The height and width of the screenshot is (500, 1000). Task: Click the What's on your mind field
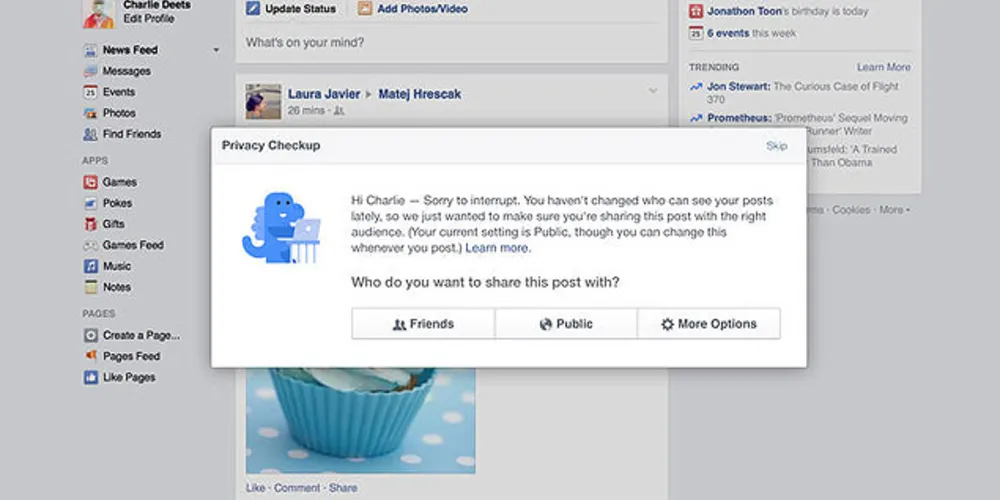coord(452,43)
